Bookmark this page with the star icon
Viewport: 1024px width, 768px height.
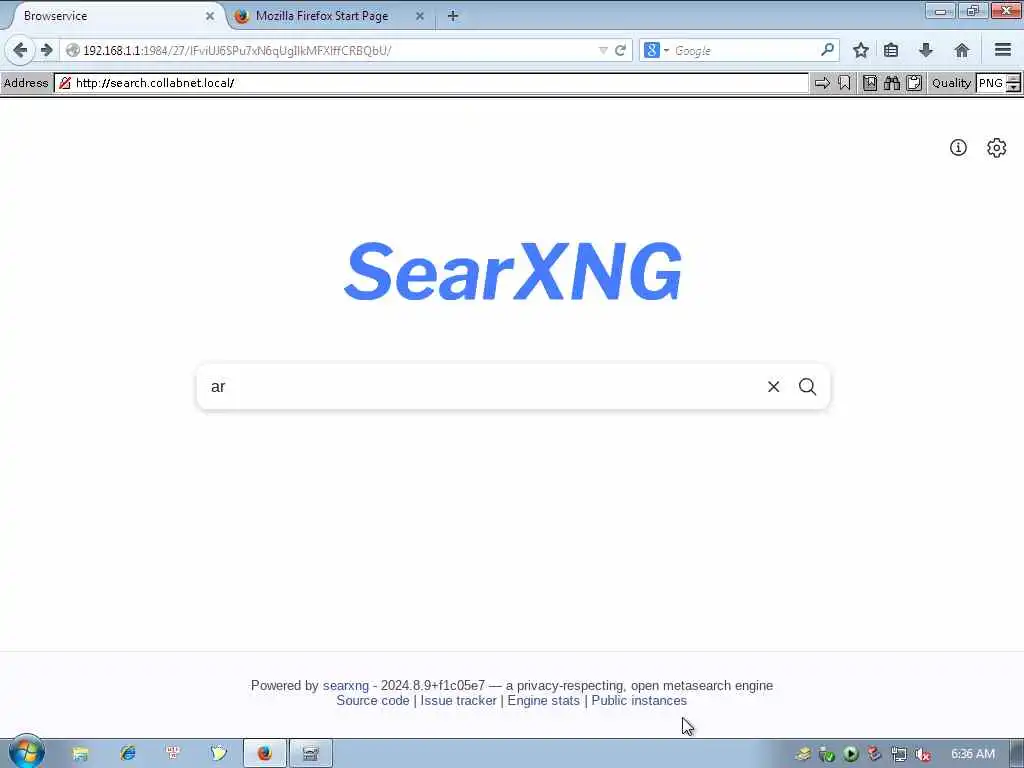click(x=861, y=50)
